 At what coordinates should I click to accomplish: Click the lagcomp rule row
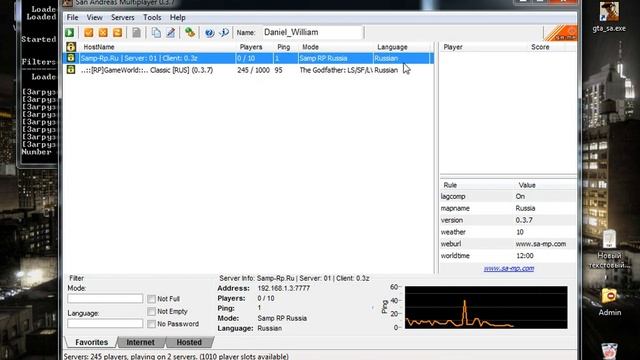tap(508, 196)
